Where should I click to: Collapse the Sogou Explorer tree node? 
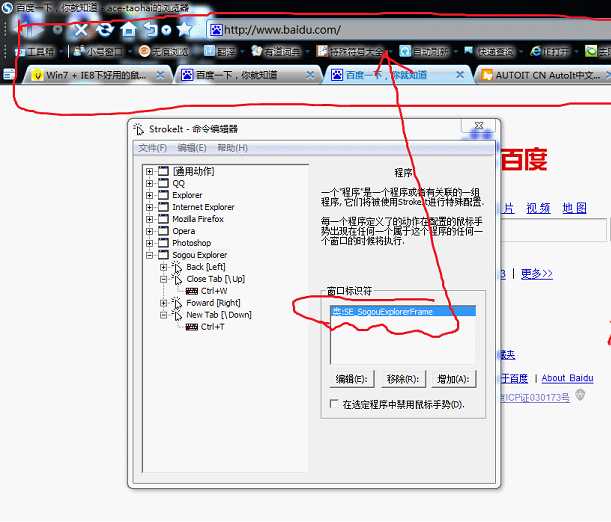(149, 256)
